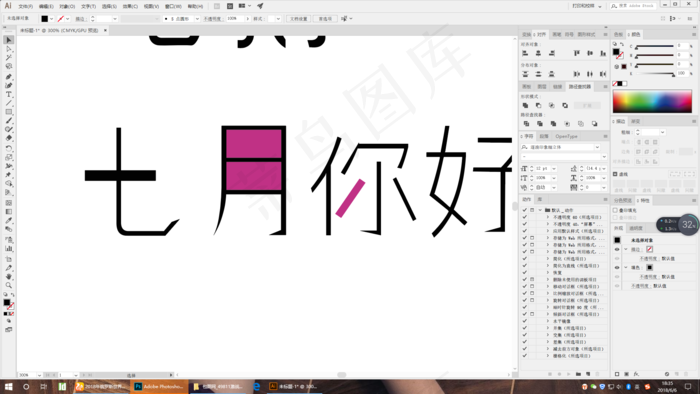Screen dimensions: 700x394
Task: Select the Pen tool
Action: click(8, 77)
